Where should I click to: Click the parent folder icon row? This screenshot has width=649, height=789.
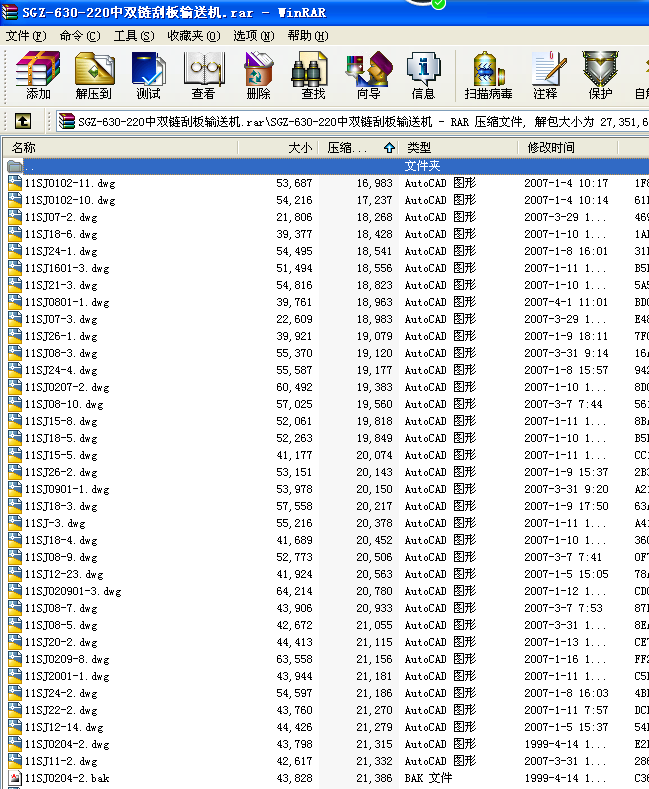point(15,166)
